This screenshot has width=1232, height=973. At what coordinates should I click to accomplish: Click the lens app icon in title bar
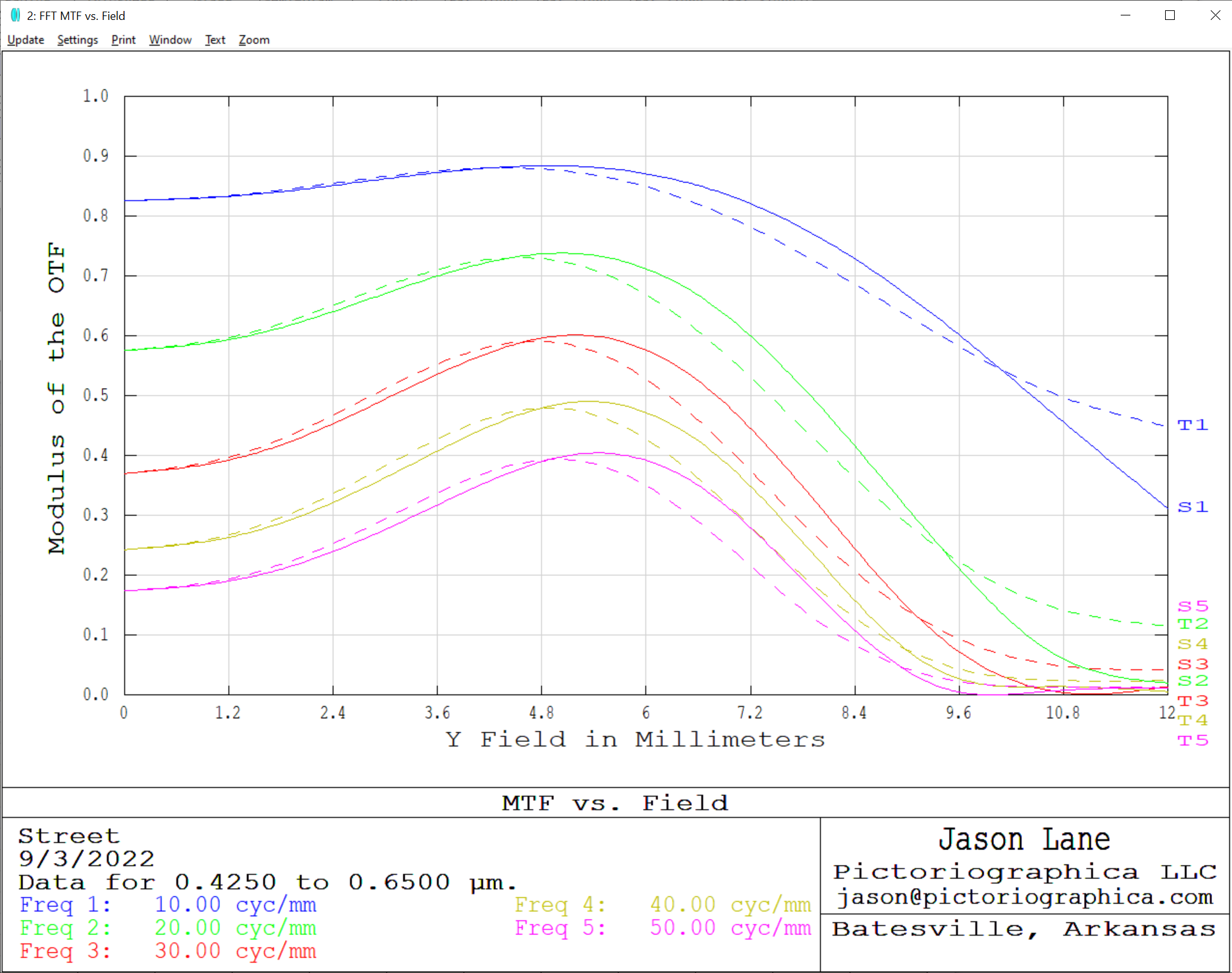click(15, 15)
